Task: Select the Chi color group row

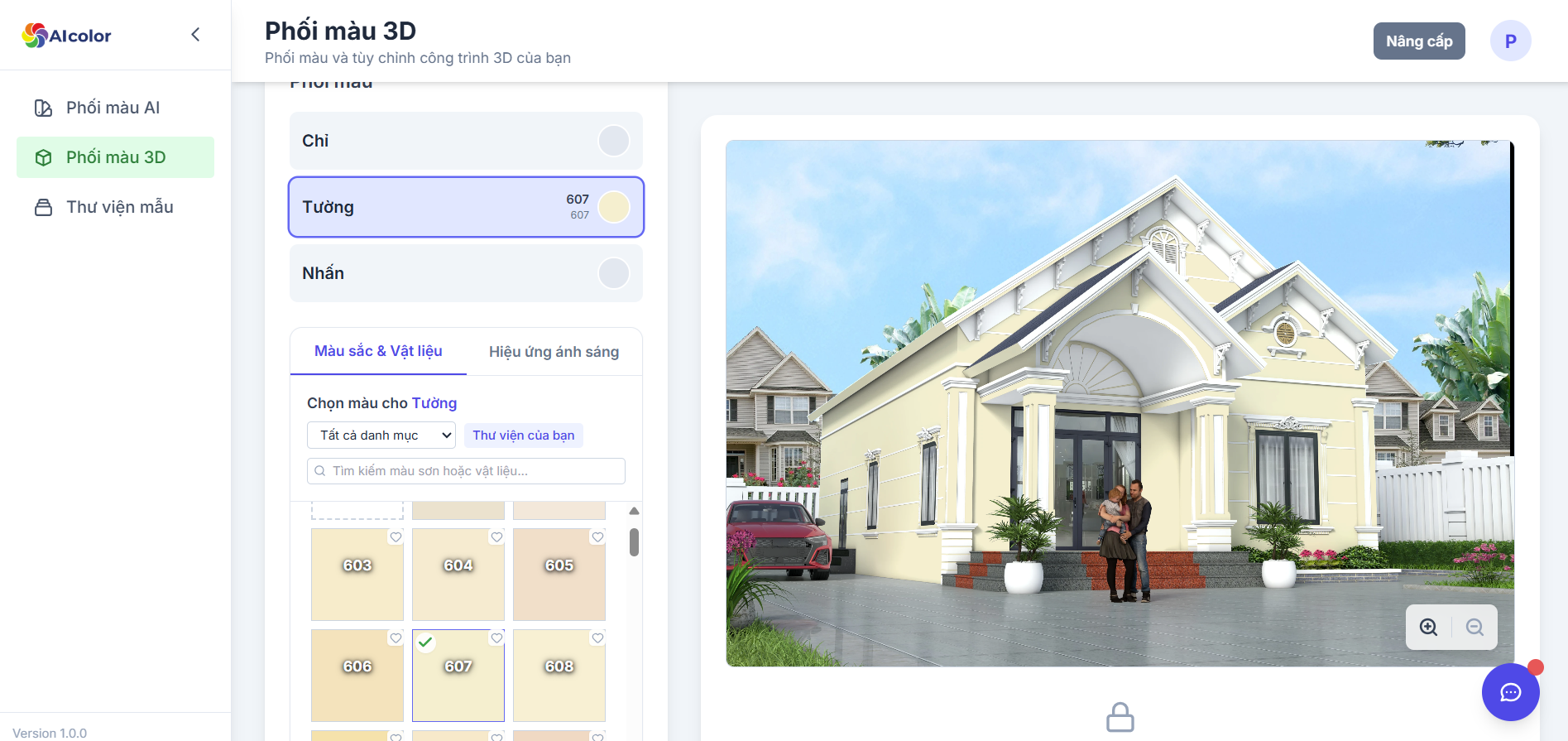Action: click(466, 141)
